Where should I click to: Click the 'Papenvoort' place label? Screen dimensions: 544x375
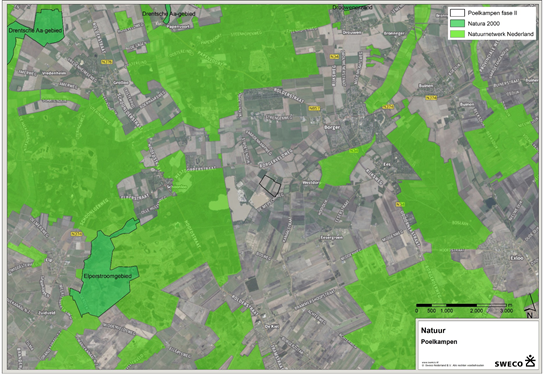coord(179,26)
